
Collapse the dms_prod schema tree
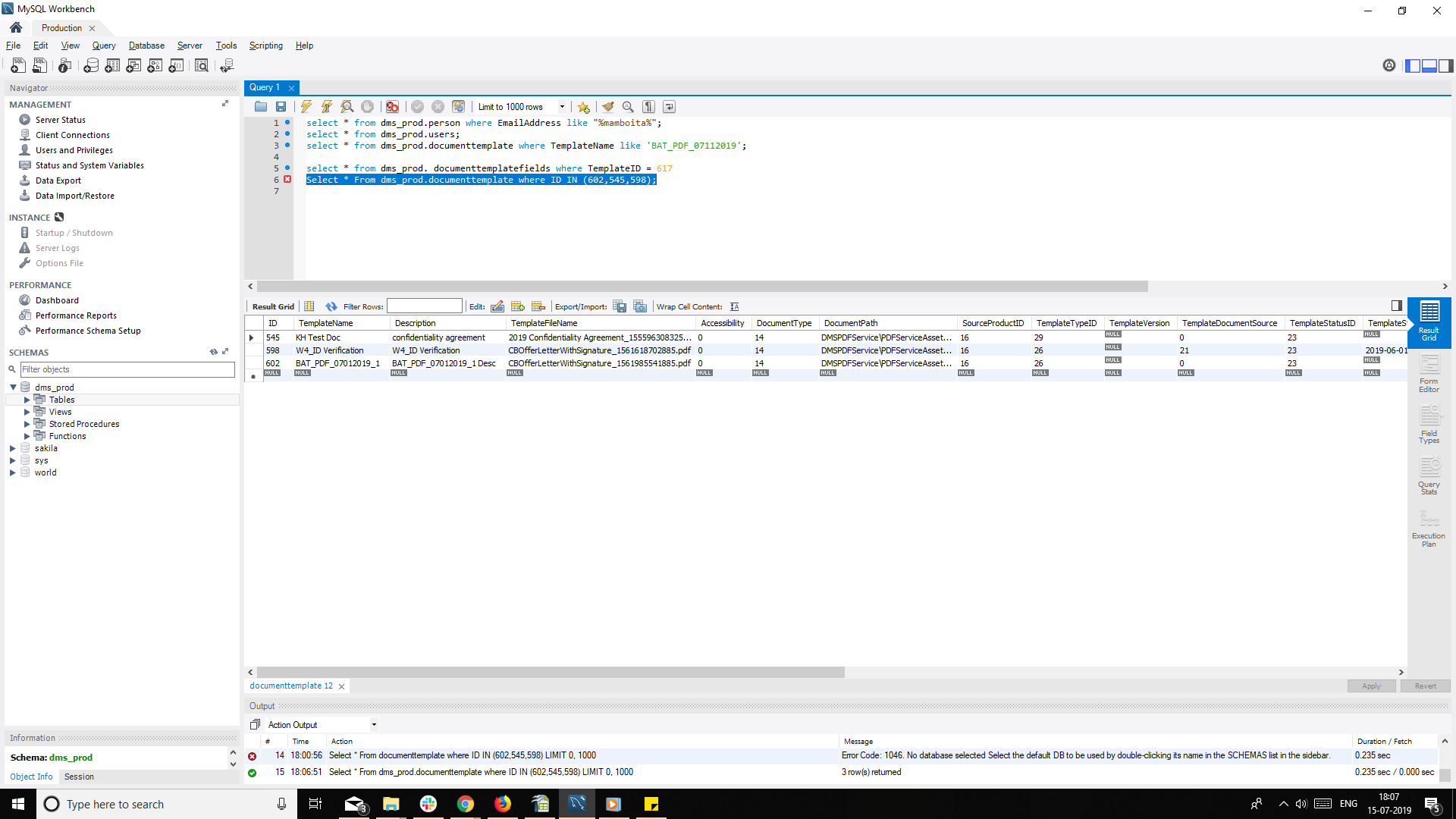tap(13, 388)
